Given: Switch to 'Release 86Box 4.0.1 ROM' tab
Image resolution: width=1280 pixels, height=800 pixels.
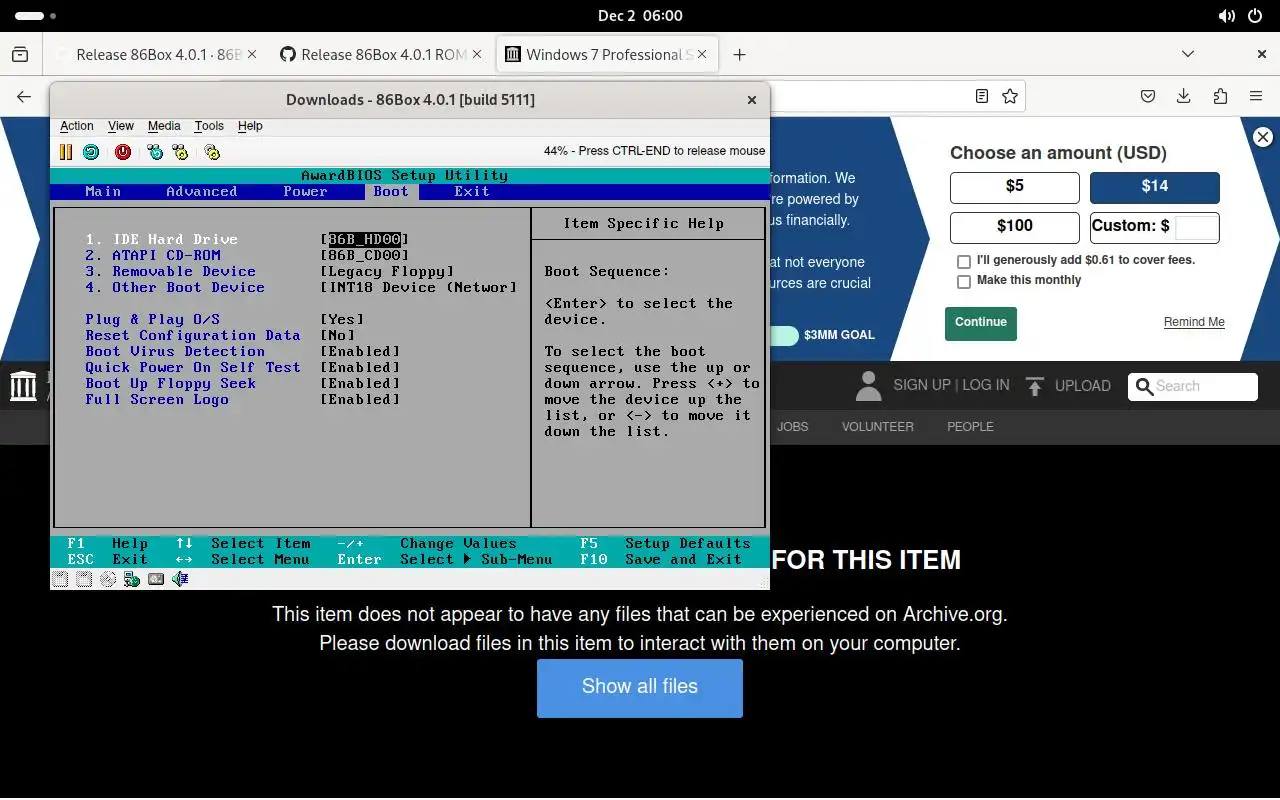Looking at the screenshot, I should [383, 54].
